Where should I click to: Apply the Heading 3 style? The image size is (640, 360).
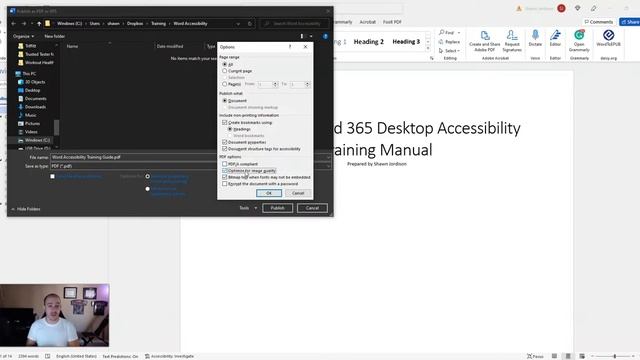point(406,42)
